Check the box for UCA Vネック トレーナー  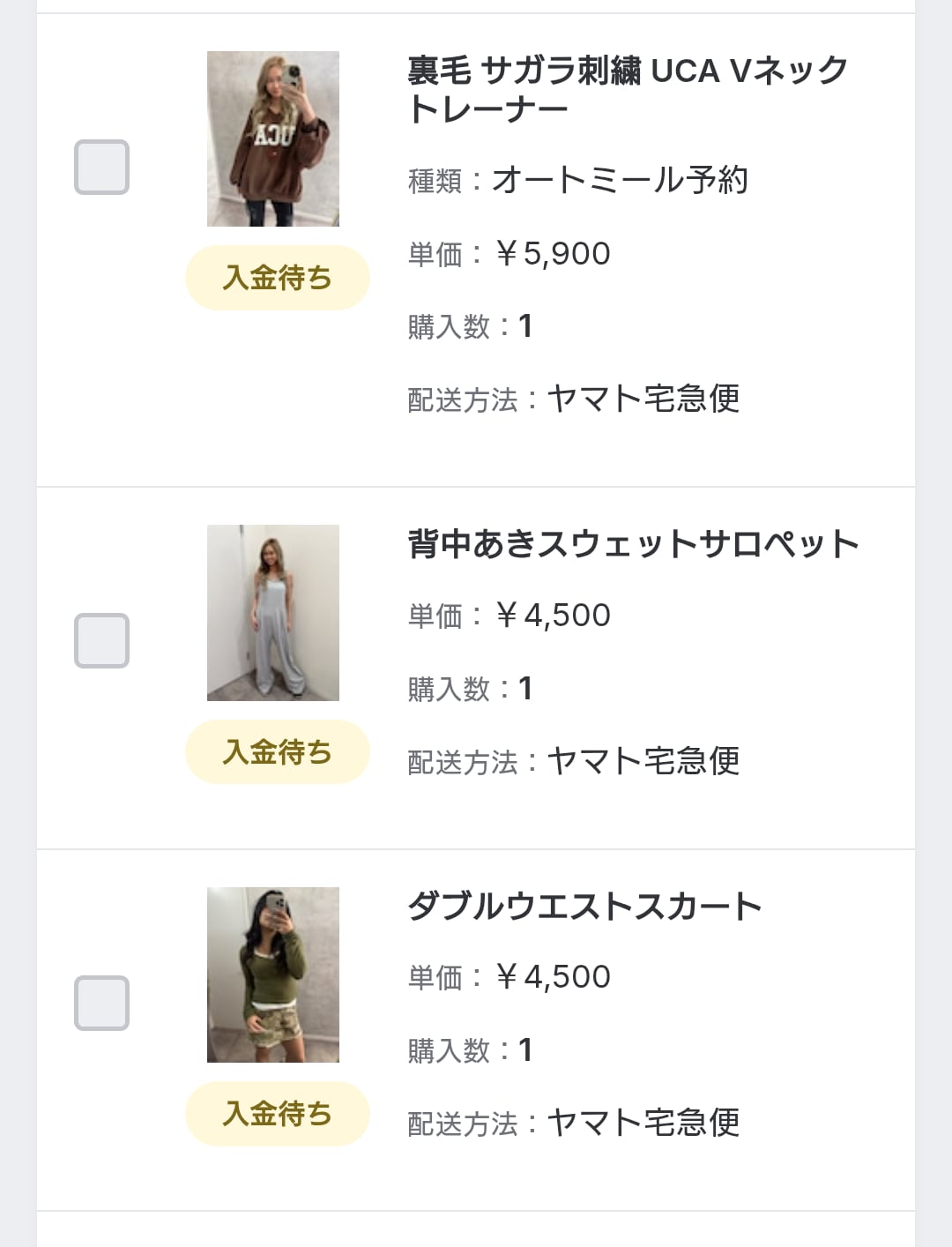pyautogui.click(x=101, y=167)
